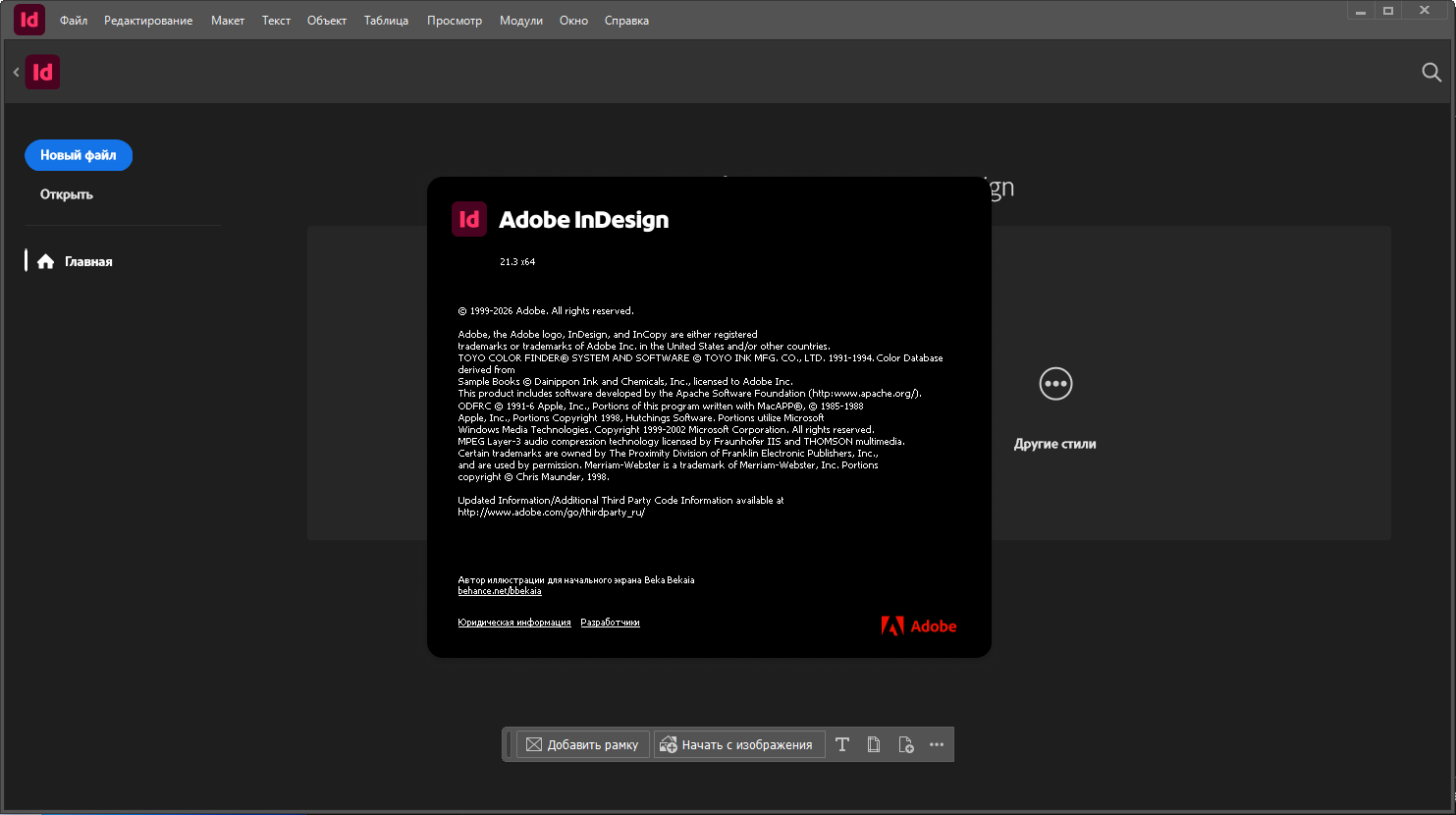The width and height of the screenshot is (1456, 815).
Task: Click Добавить рамку button
Action: [582, 744]
